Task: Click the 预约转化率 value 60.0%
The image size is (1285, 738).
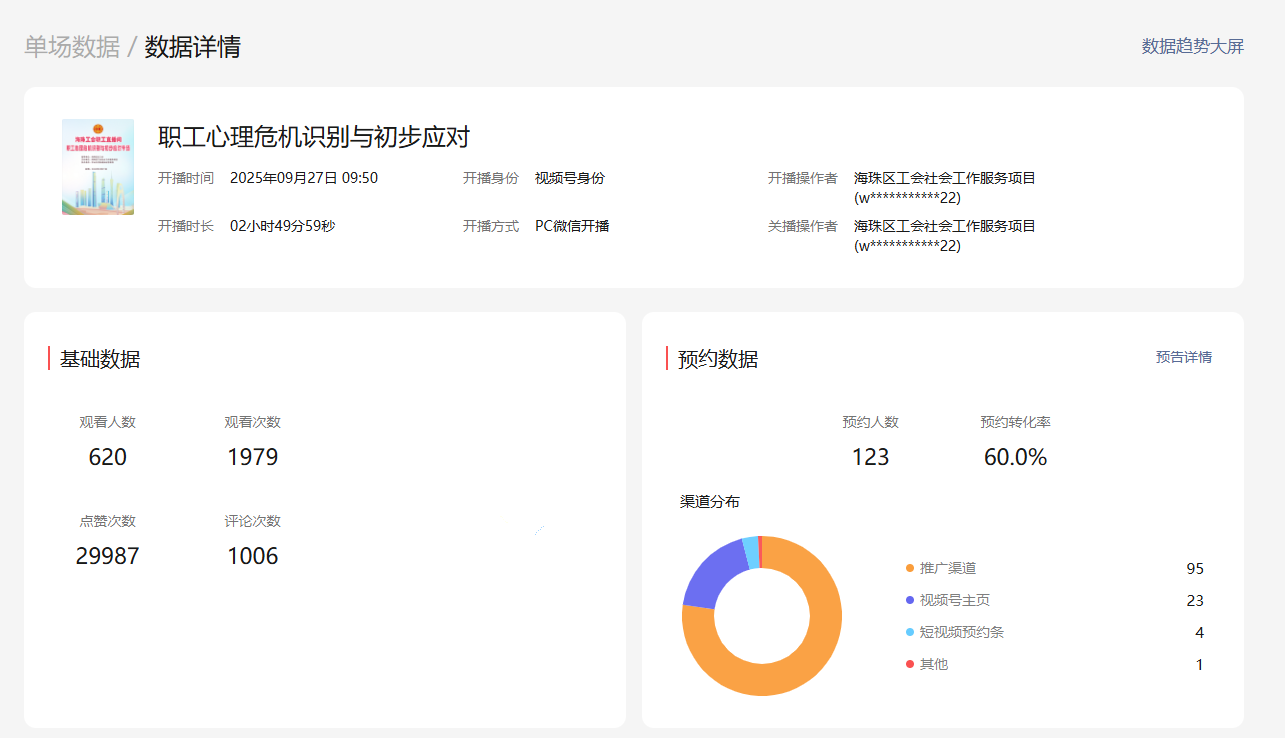Action: tap(1015, 457)
